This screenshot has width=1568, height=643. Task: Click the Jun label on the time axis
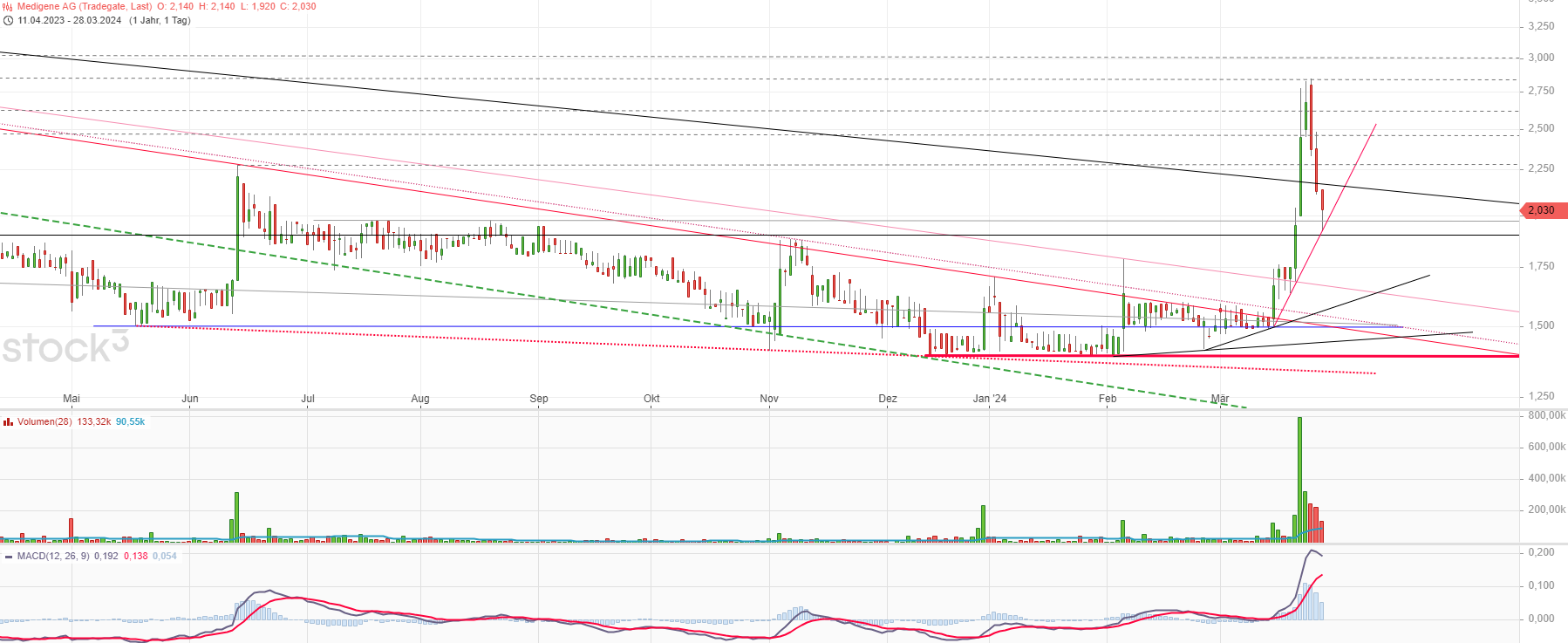pos(190,399)
